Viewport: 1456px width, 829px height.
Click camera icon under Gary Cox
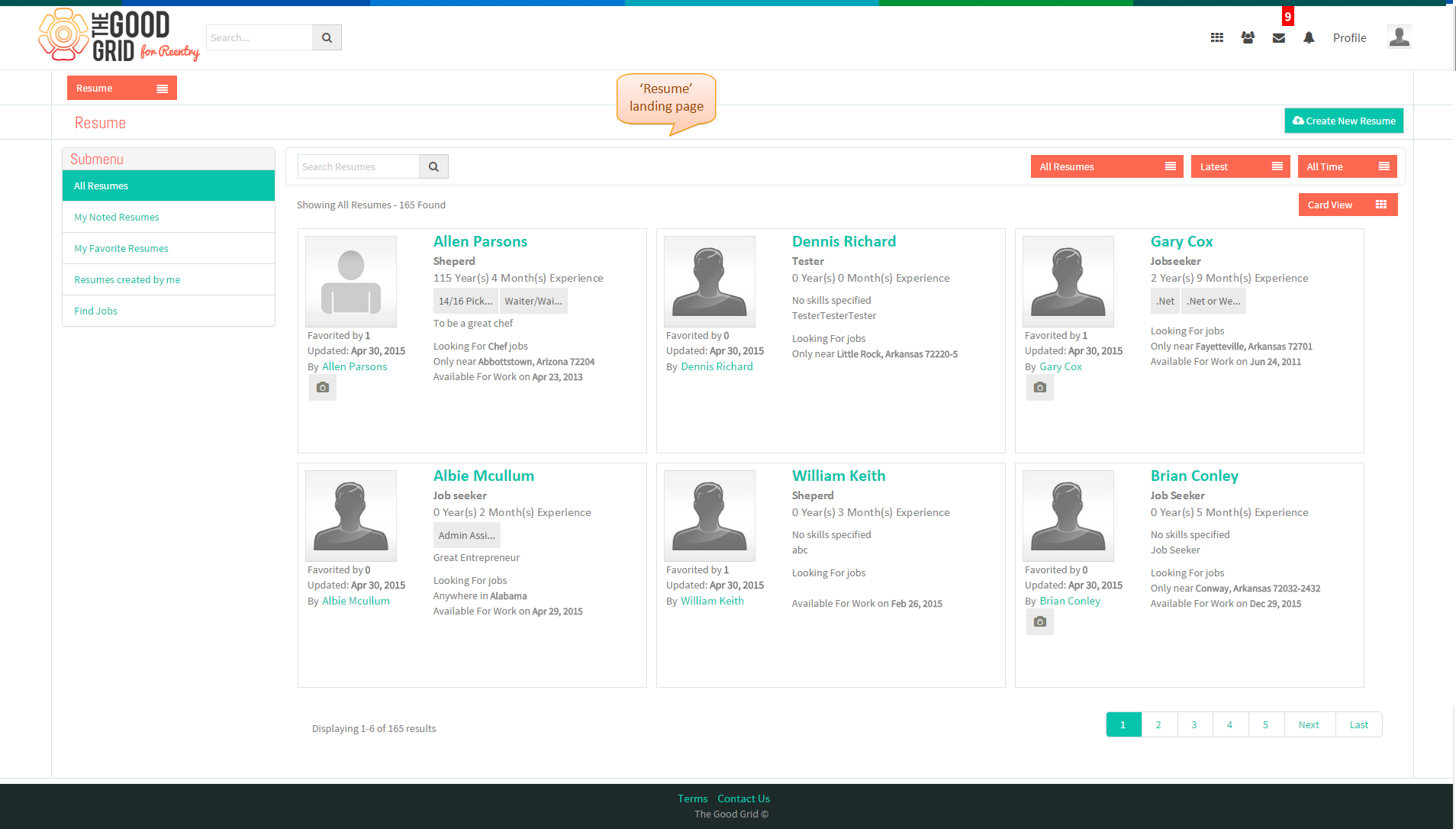pyautogui.click(x=1040, y=388)
